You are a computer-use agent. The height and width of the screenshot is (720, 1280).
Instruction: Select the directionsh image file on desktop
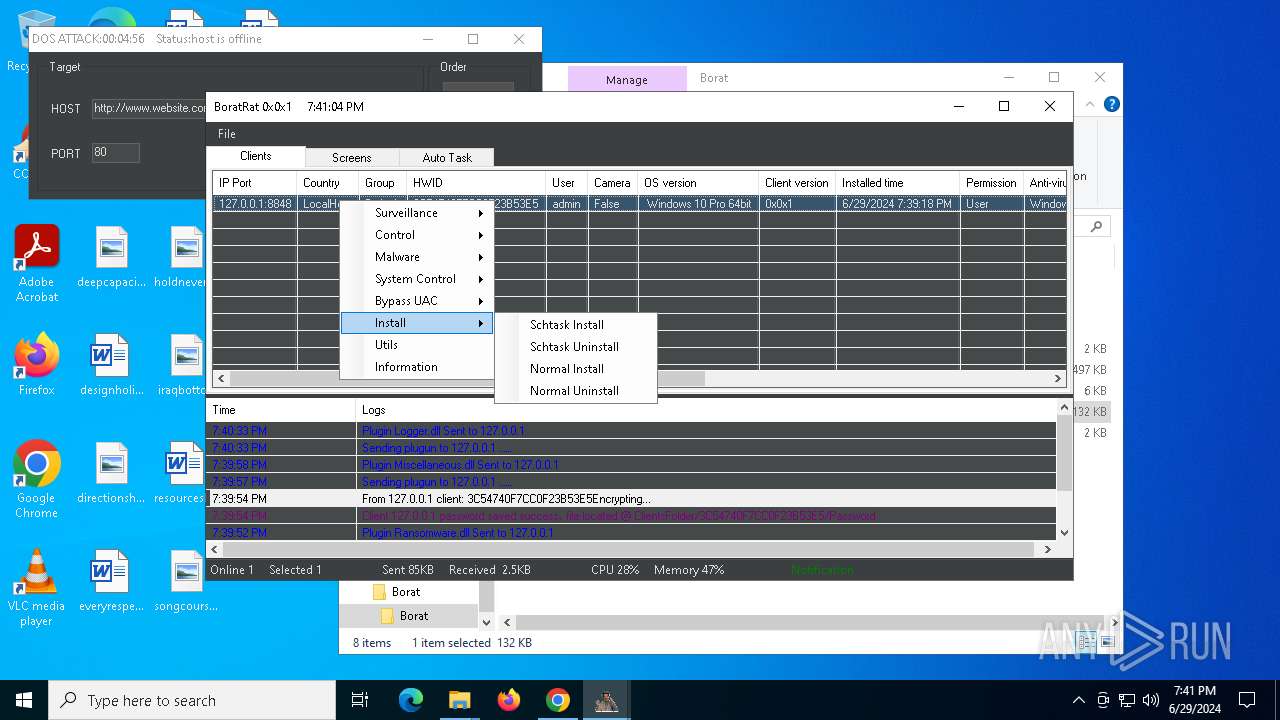(111, 473)
